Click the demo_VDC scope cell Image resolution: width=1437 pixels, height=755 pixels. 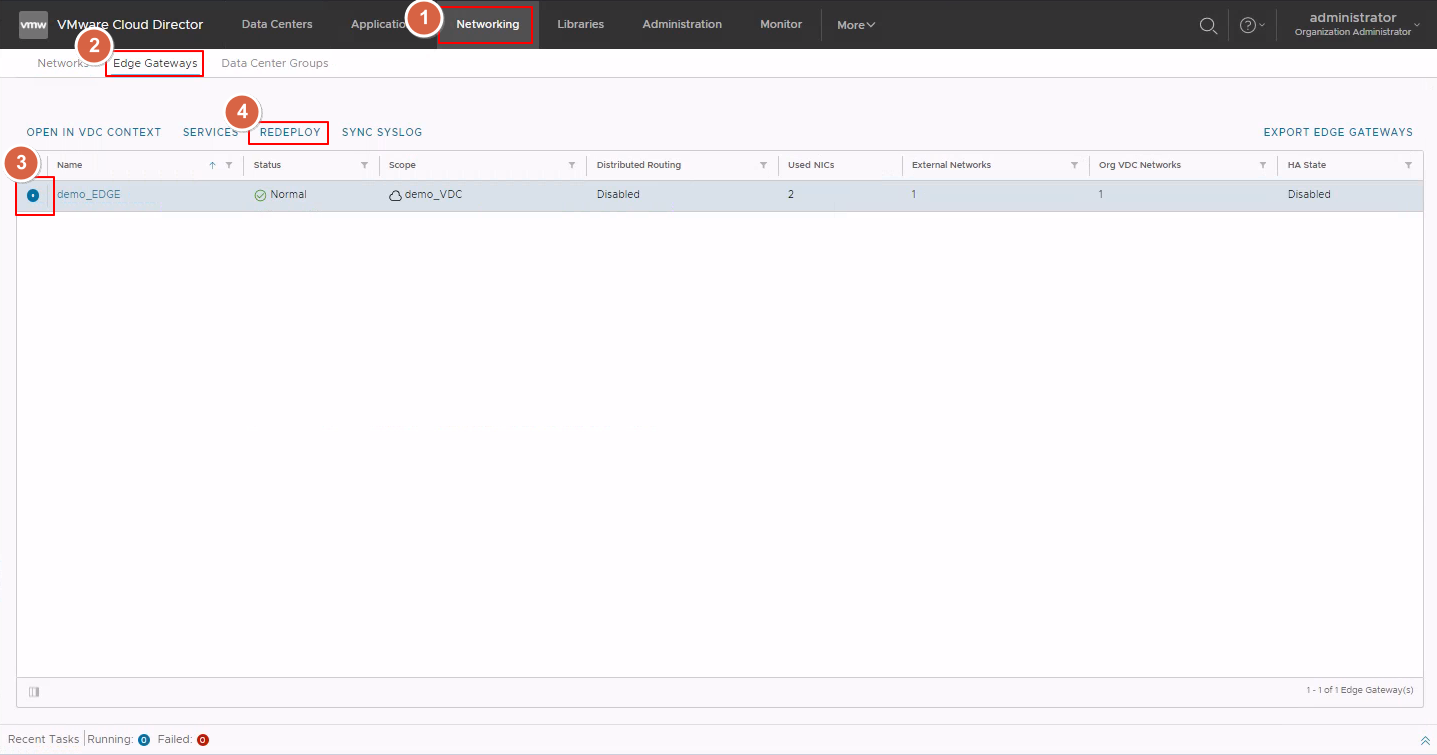433,195
